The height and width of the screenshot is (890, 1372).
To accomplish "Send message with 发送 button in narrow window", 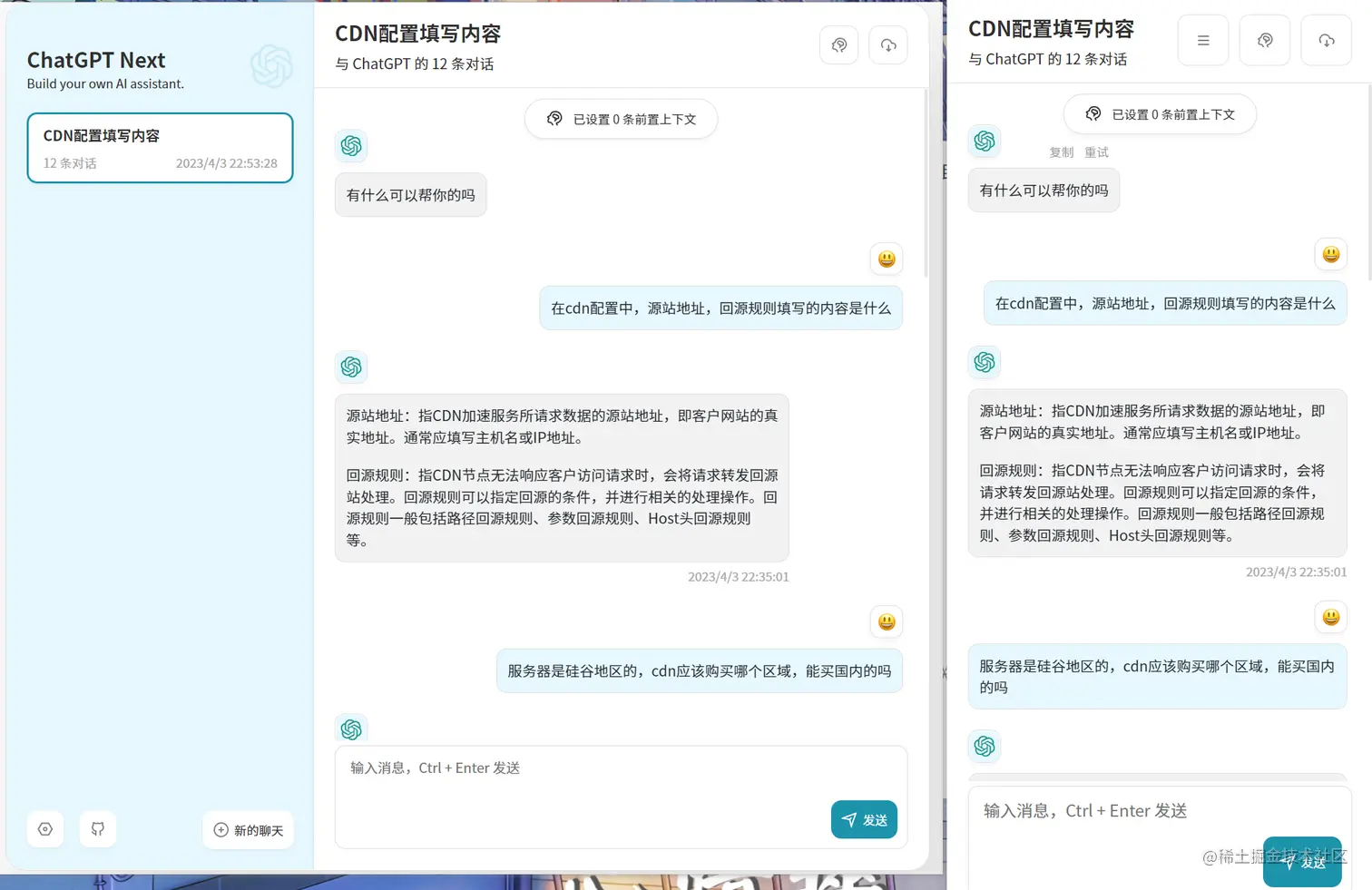I will (1302, 862).
